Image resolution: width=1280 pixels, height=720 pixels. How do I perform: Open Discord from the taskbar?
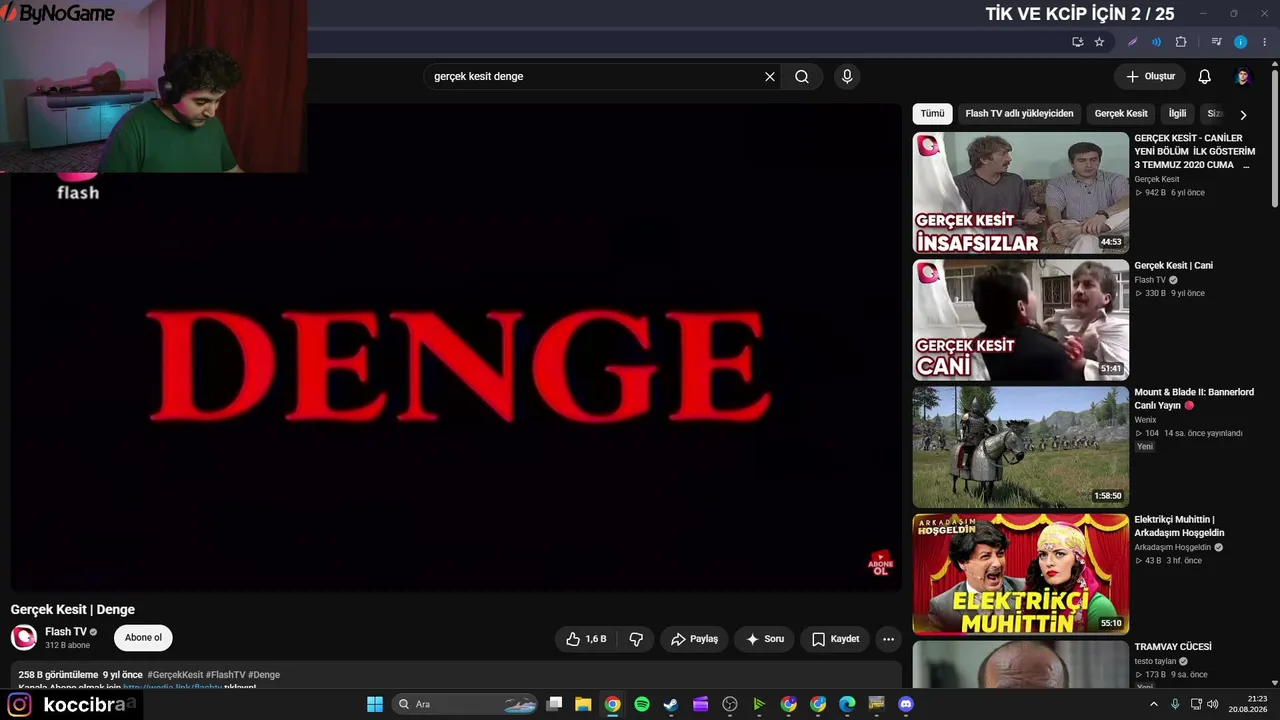click(x=906, y=704)
